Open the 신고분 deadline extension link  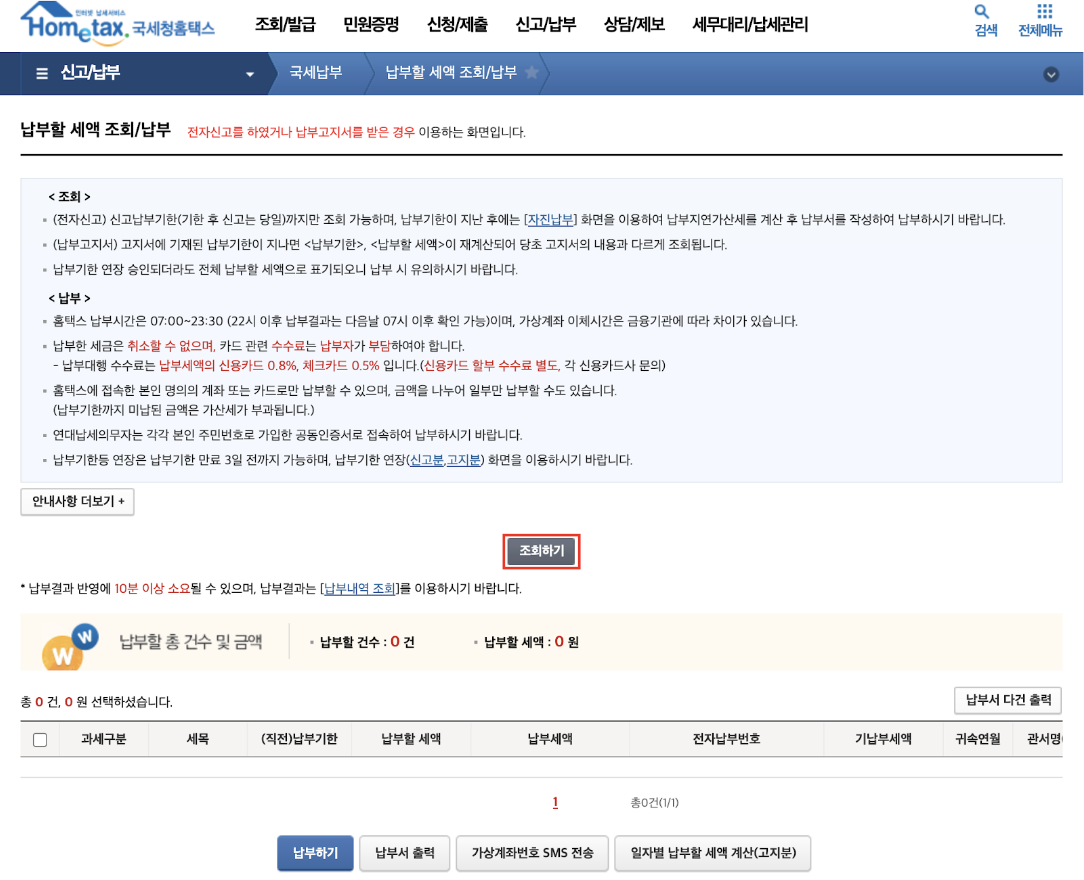(427, 460)
